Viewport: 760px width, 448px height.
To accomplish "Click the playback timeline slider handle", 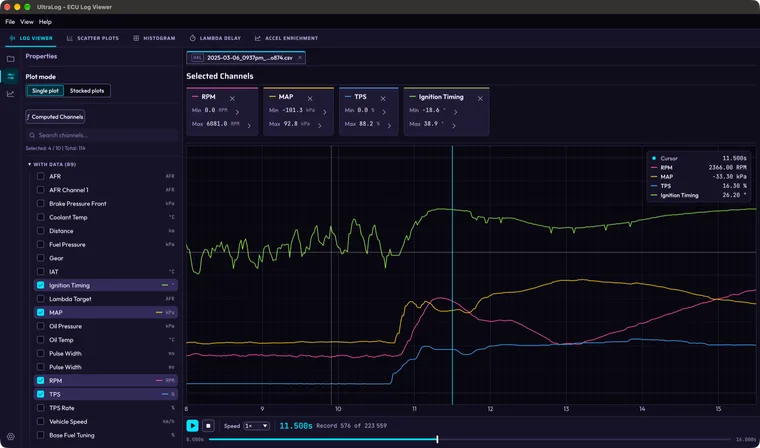I will [x=437, y=439].
